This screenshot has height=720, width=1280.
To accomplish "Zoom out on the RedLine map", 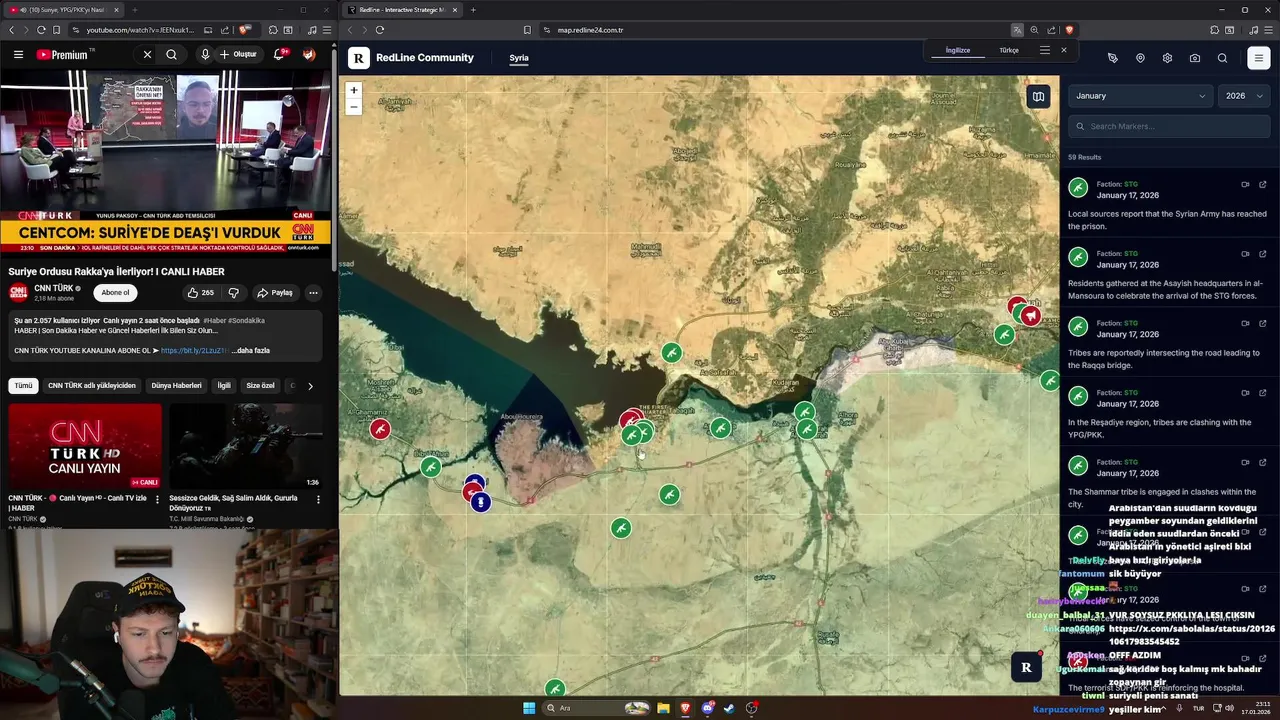I will [x=353, y=106].
